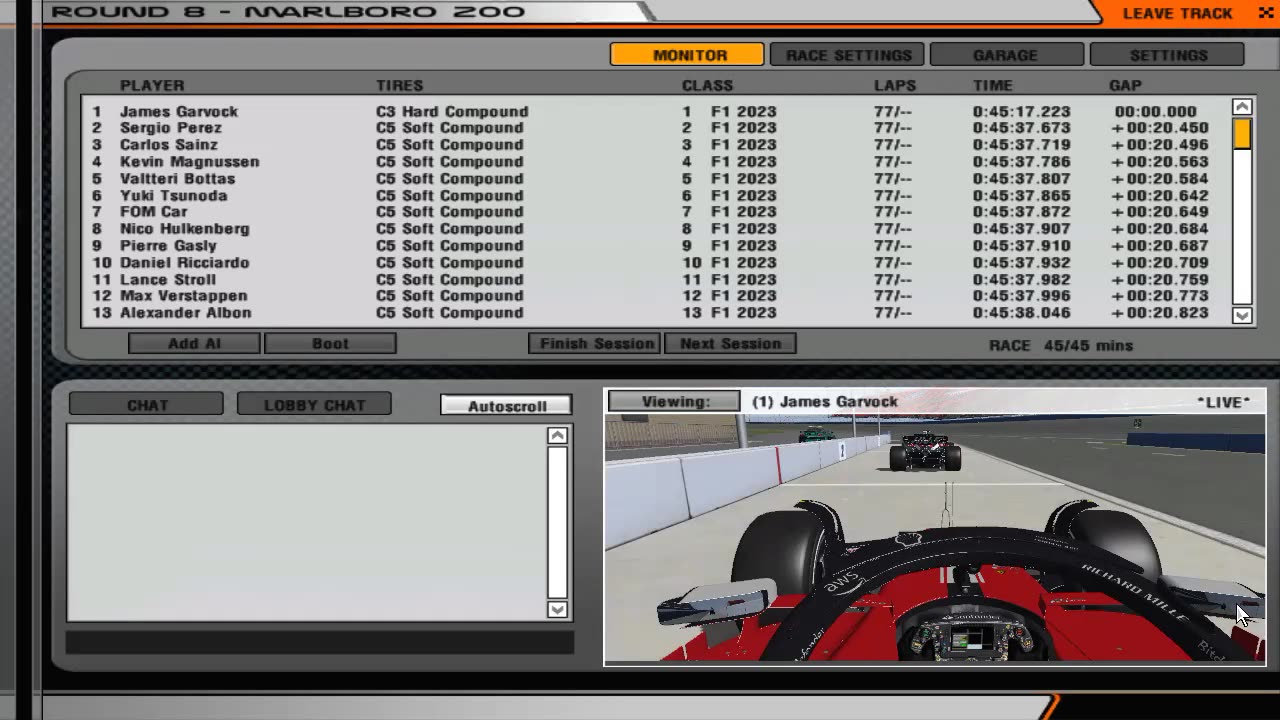
Task: Click the PLAYER column header
Action: point(152,85)
